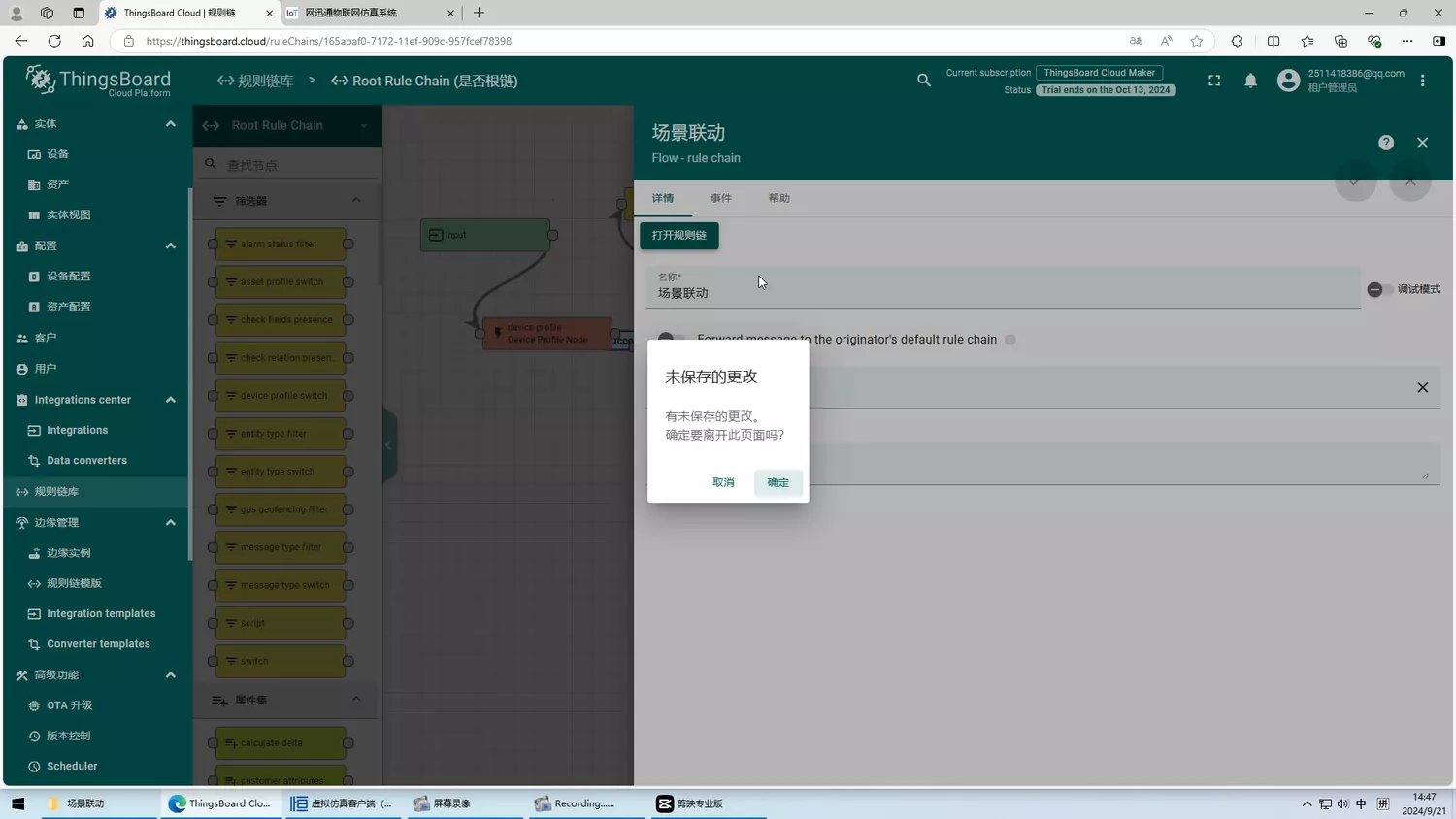
Task: Toggle Forward message to default rule chain
Action: [x=671, y=339]
